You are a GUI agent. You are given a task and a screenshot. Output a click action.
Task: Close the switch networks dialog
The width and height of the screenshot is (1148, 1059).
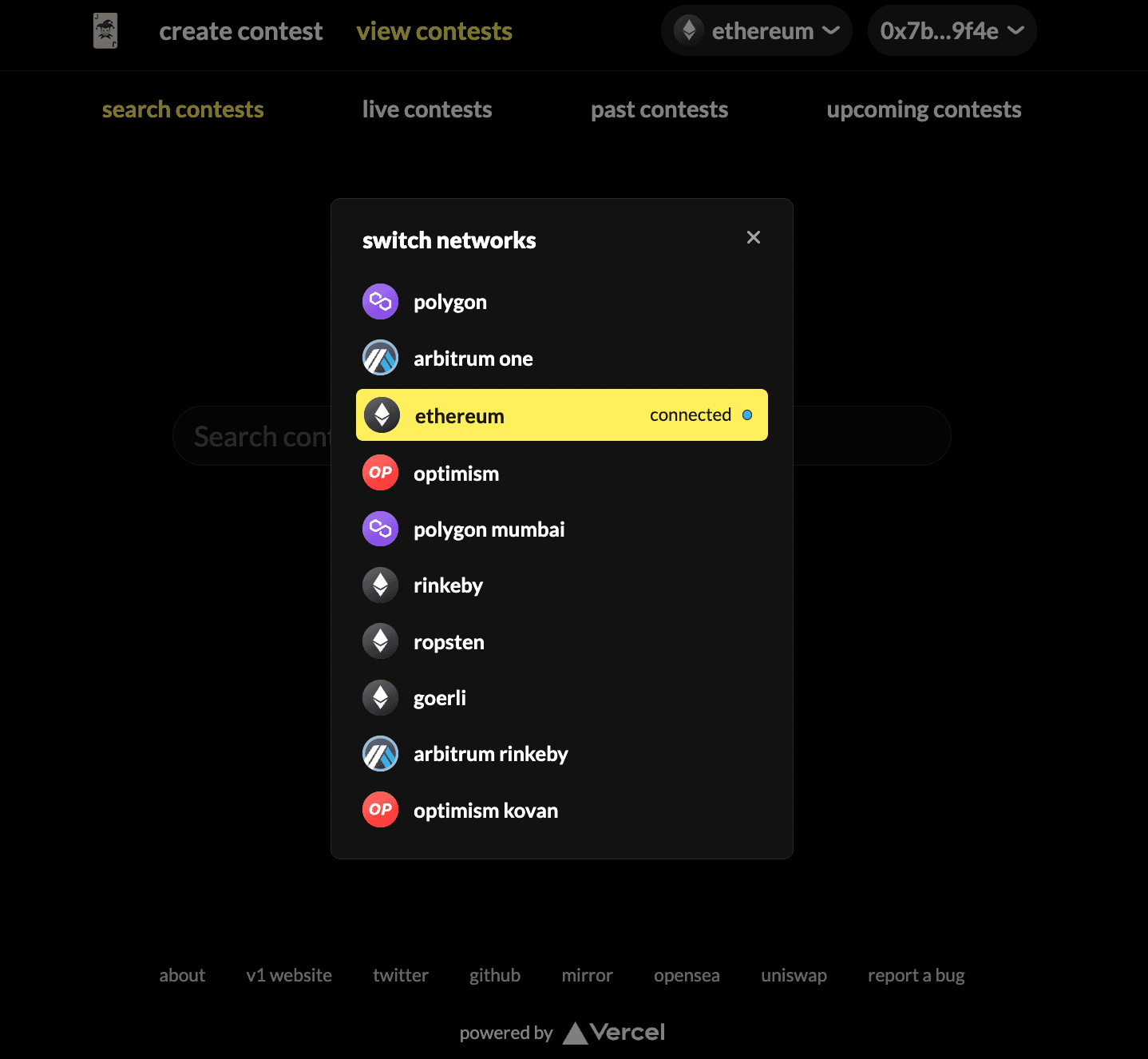(753, 237)
